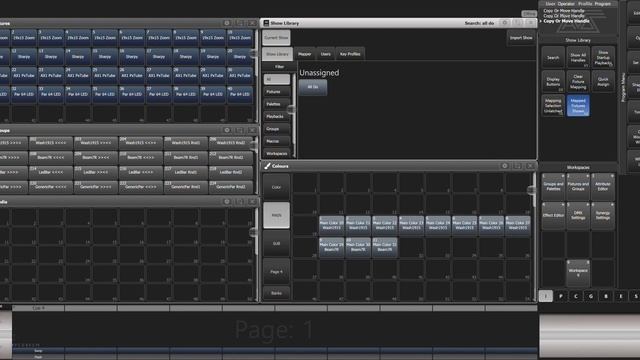Click the Quick Assign softkey

click(603, 81)
